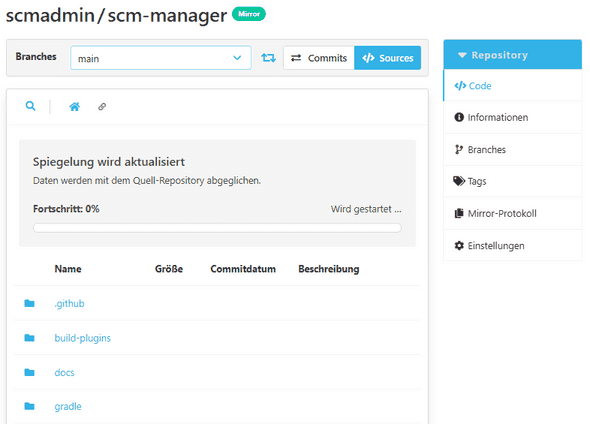
Task: Open the build-plugins folder icon
Action: [x=29, y=338]
